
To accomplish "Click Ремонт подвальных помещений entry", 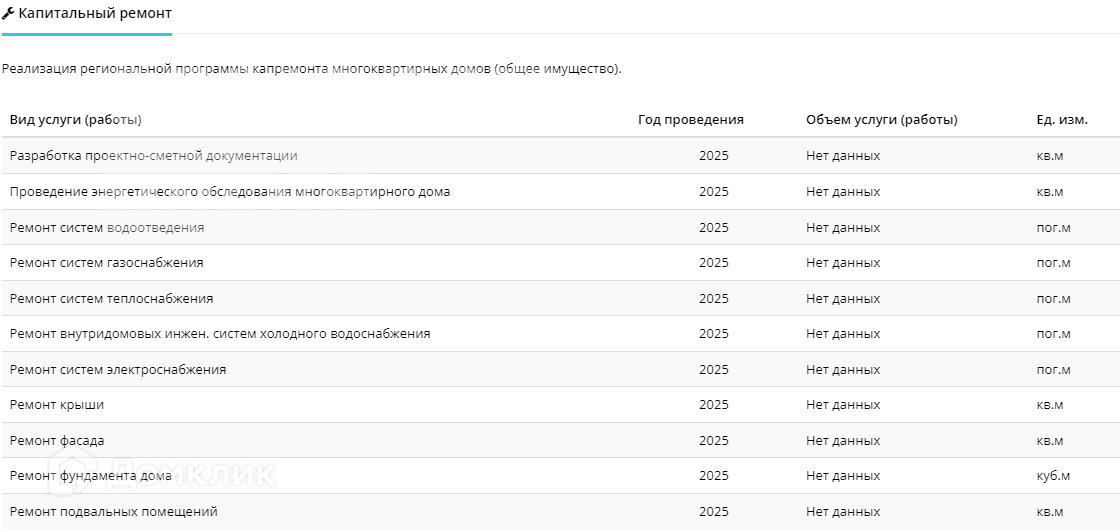I will click(114, 512).
